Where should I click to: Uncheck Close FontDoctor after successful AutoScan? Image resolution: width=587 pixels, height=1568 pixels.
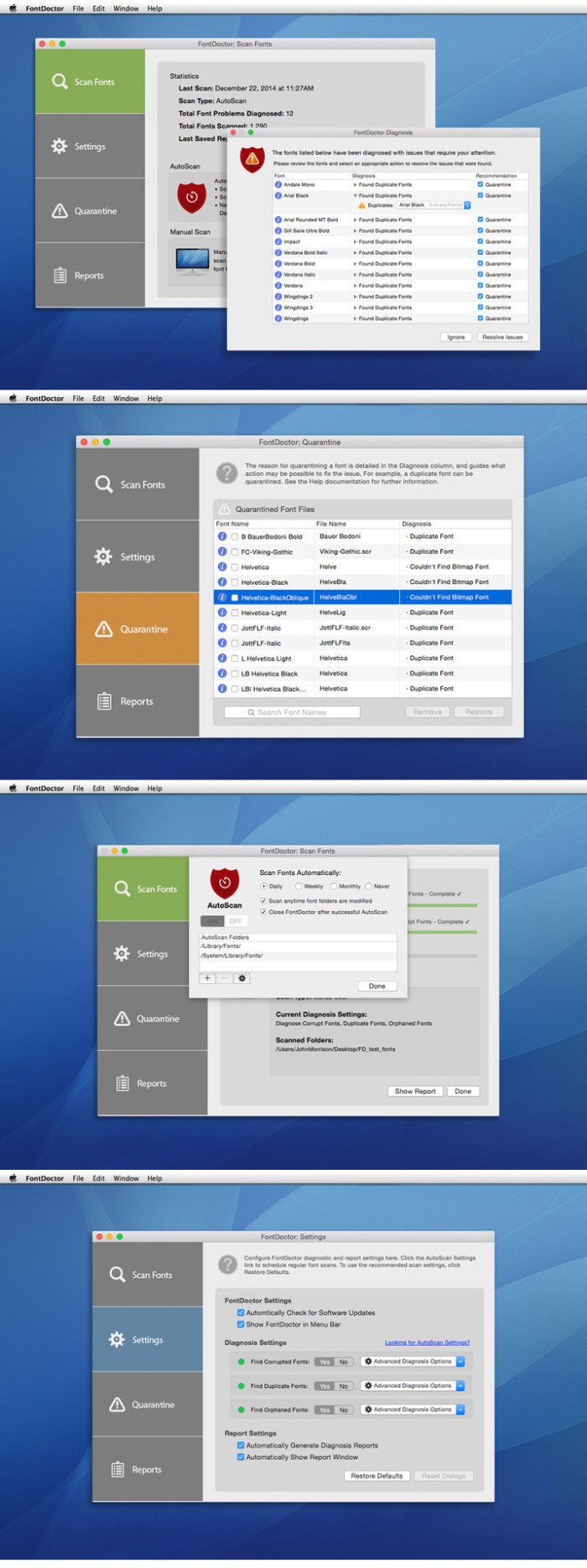(263, 912)
